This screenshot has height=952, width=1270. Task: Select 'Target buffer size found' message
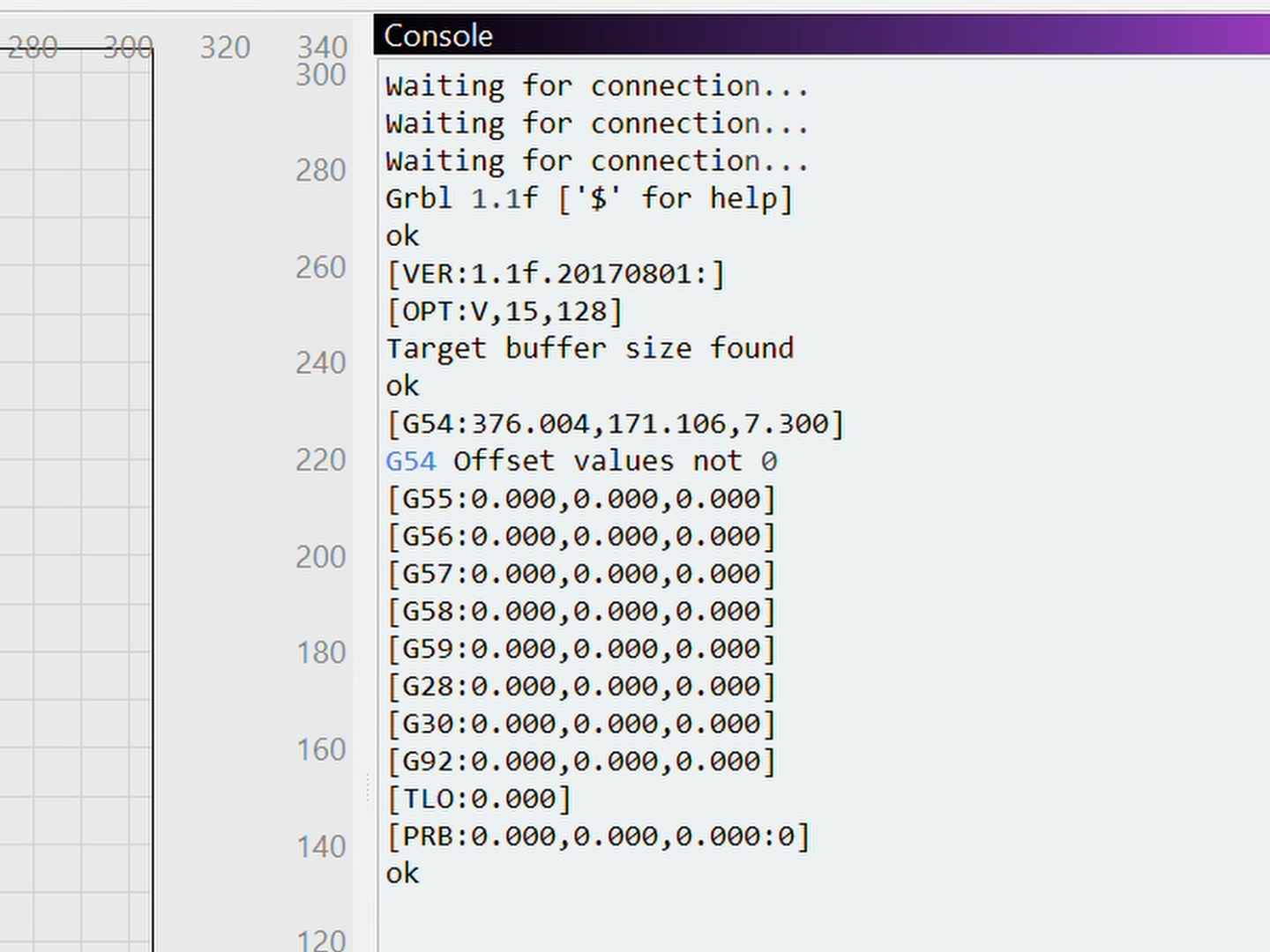point(589,349)
